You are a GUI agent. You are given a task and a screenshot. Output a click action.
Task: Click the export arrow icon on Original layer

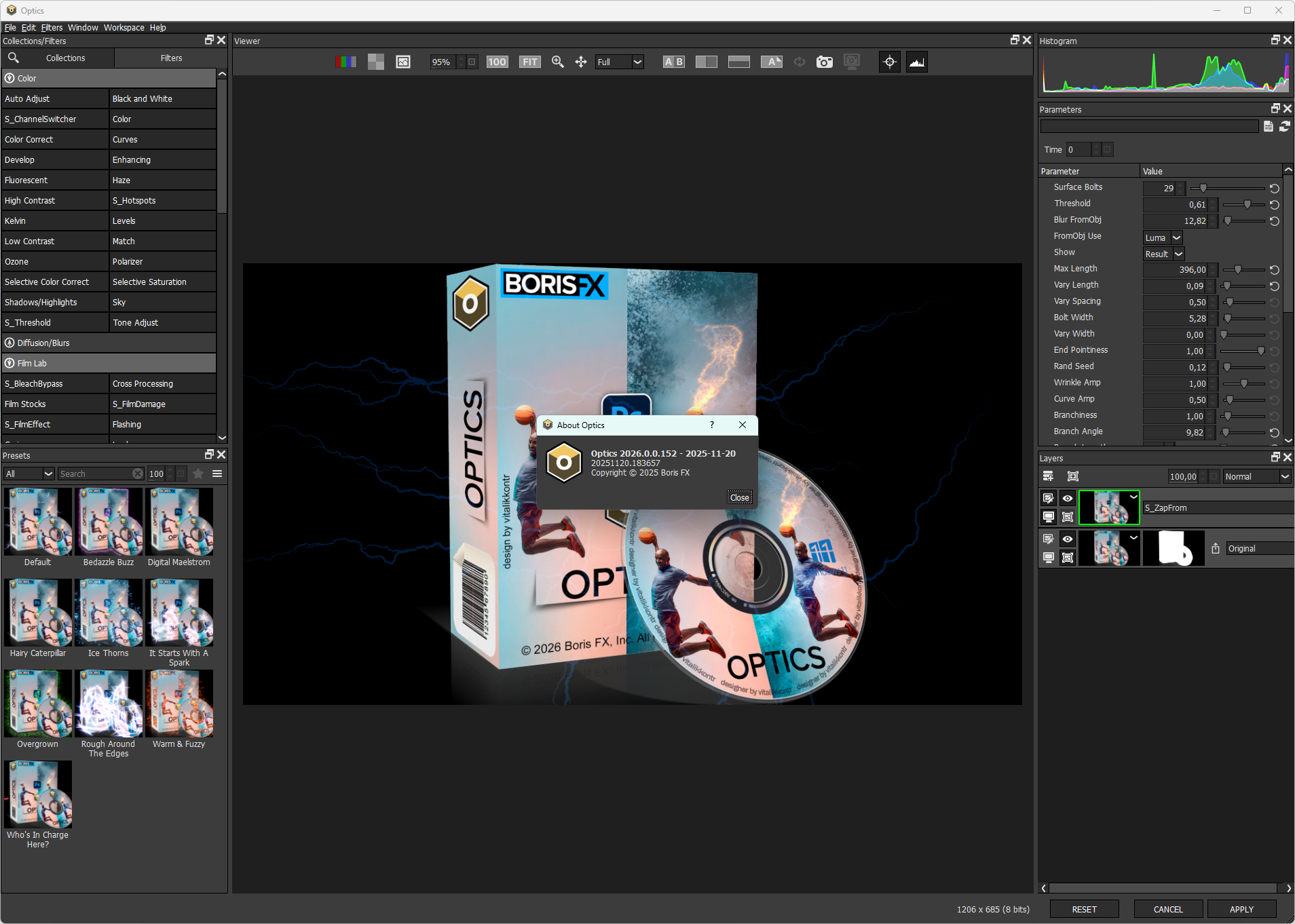[1216, 548]
